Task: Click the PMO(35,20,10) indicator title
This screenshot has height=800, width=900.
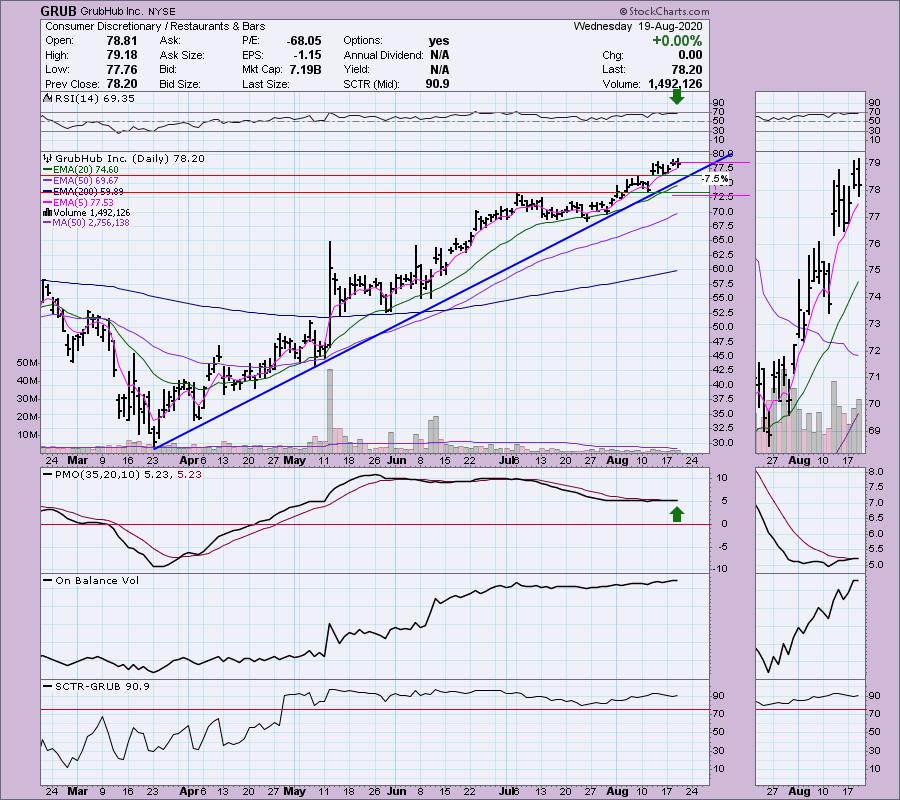Action: tap(128, 475)
